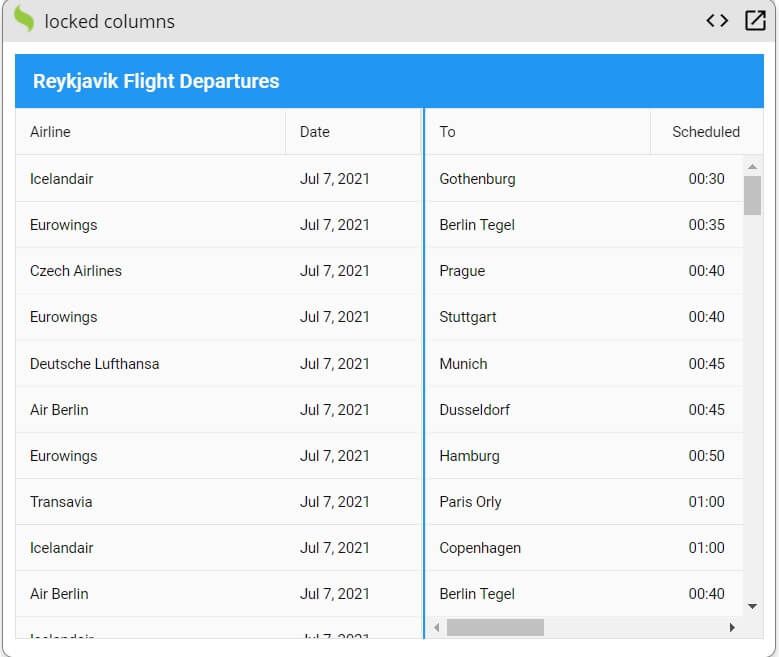
Task: Click Eurowings in the Stuttgart row
Action: [64, 317]
